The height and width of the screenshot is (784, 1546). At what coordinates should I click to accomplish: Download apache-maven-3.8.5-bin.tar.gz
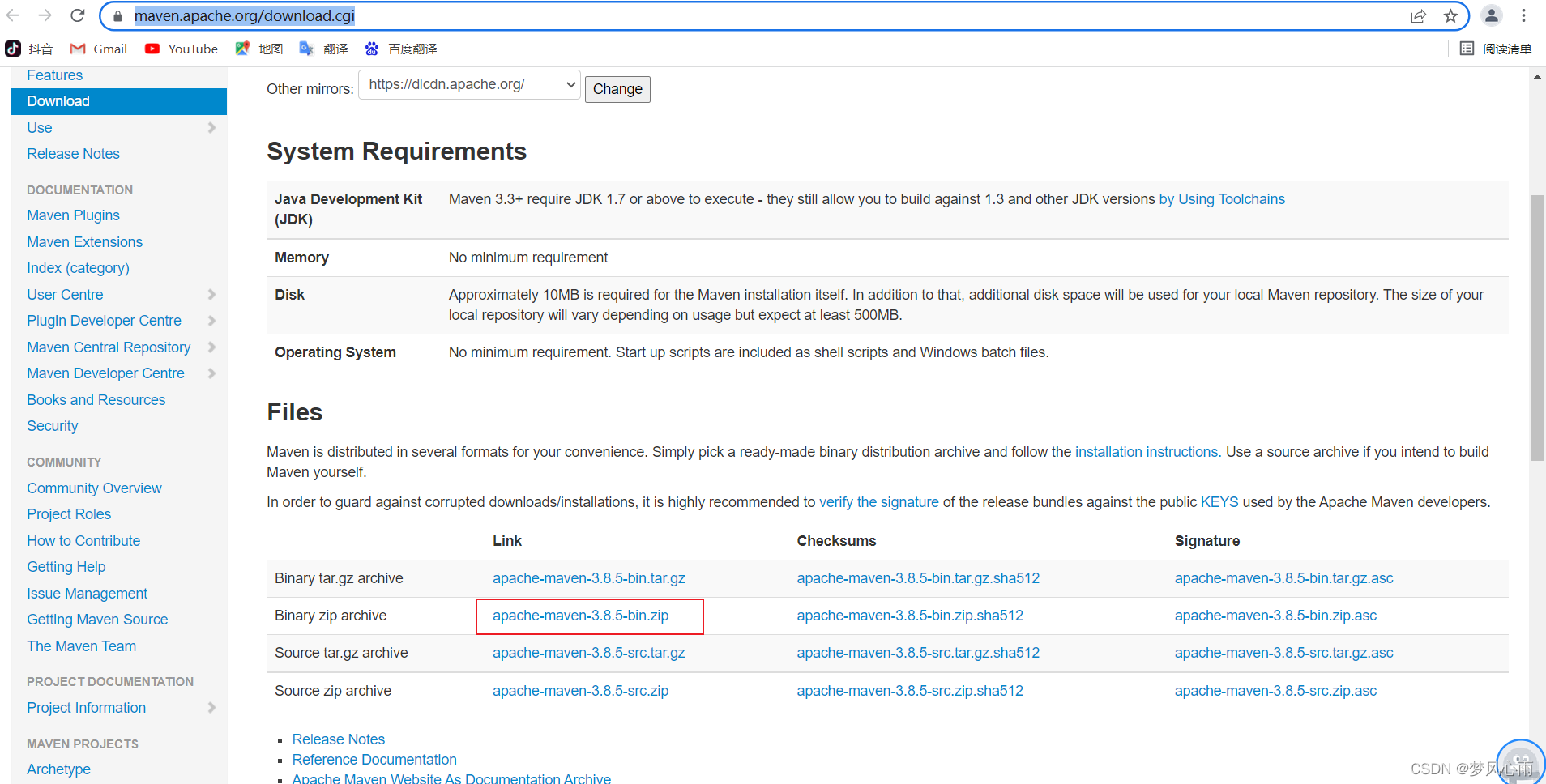tap(589, 578)
